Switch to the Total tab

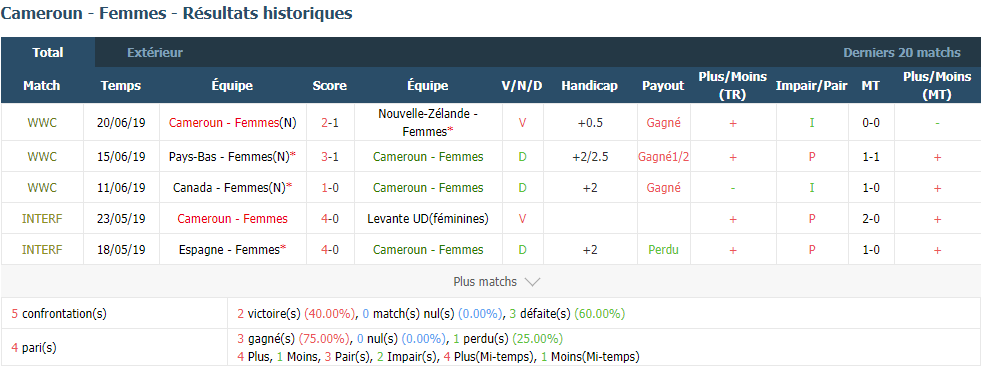[48, 53]
